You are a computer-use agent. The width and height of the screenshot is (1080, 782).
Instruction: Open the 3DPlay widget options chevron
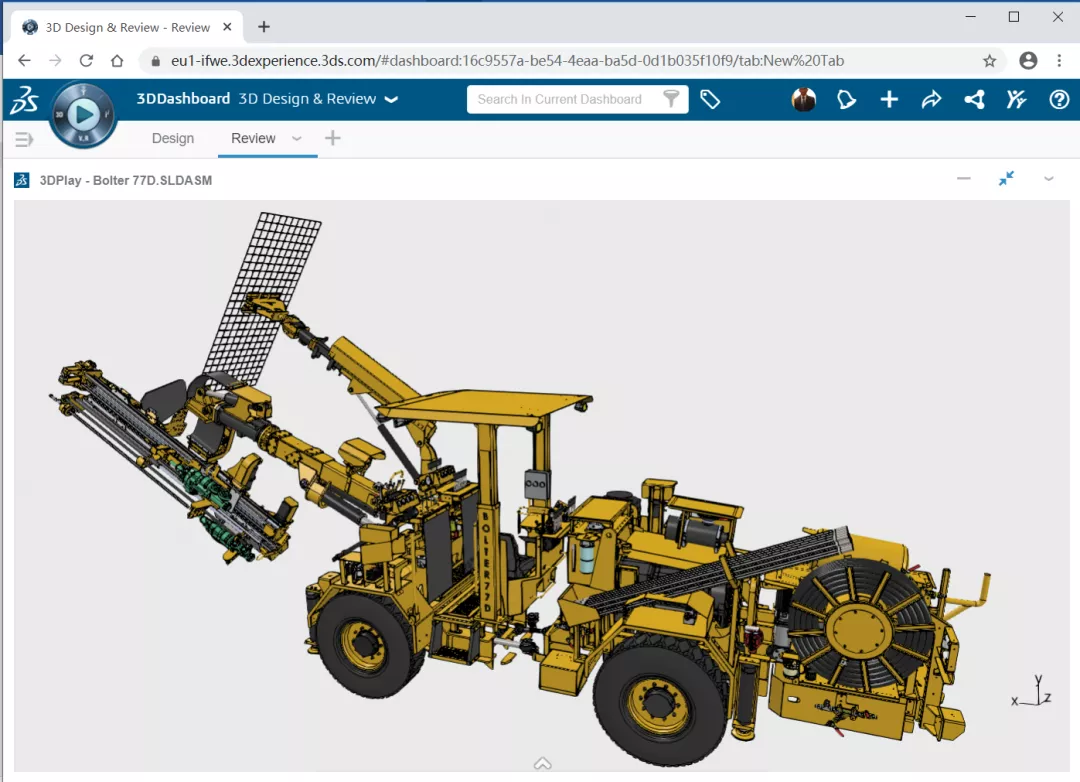(1049, 179)
